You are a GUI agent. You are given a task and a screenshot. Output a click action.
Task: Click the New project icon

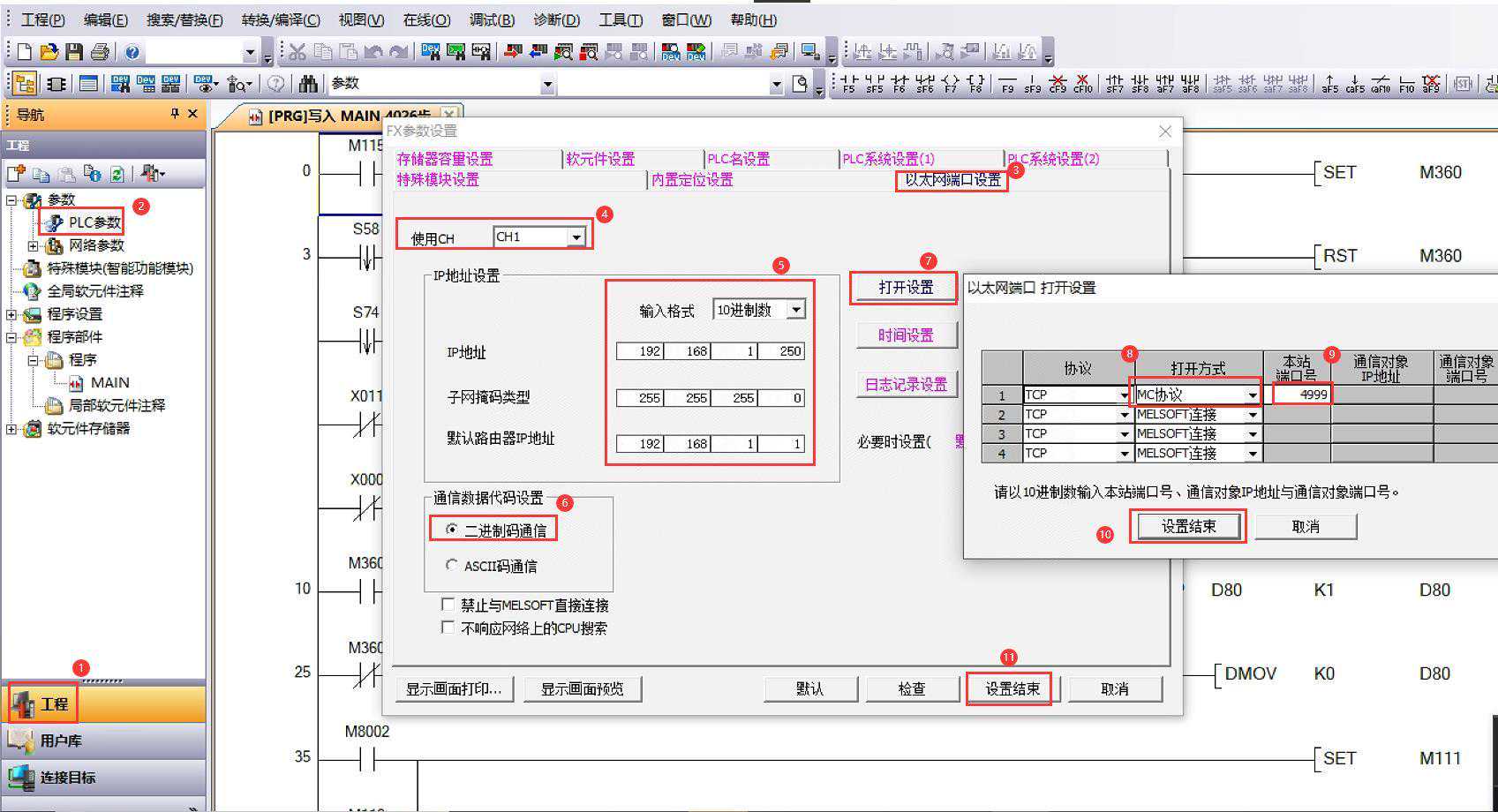(x=25, y=52)
